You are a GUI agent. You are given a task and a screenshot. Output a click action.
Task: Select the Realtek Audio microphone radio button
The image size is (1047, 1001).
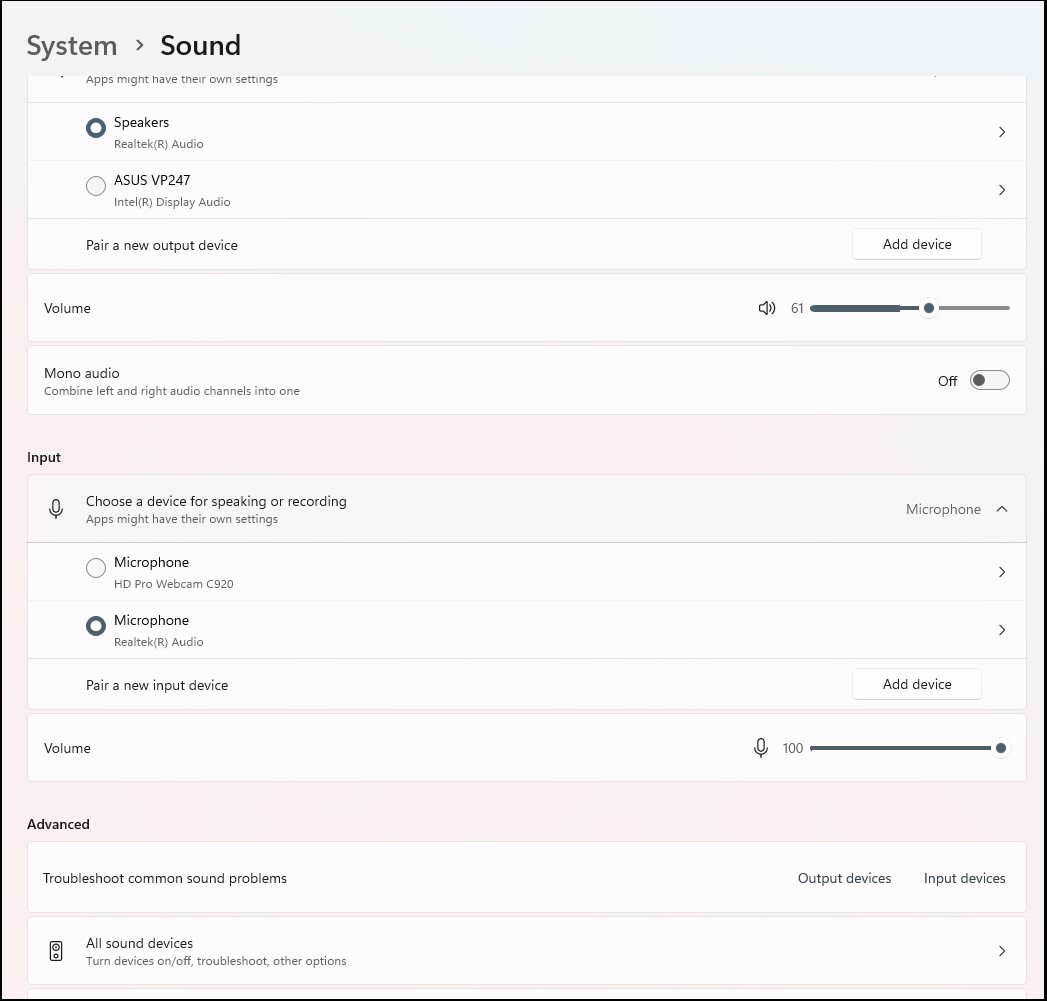tap(96, 626)
